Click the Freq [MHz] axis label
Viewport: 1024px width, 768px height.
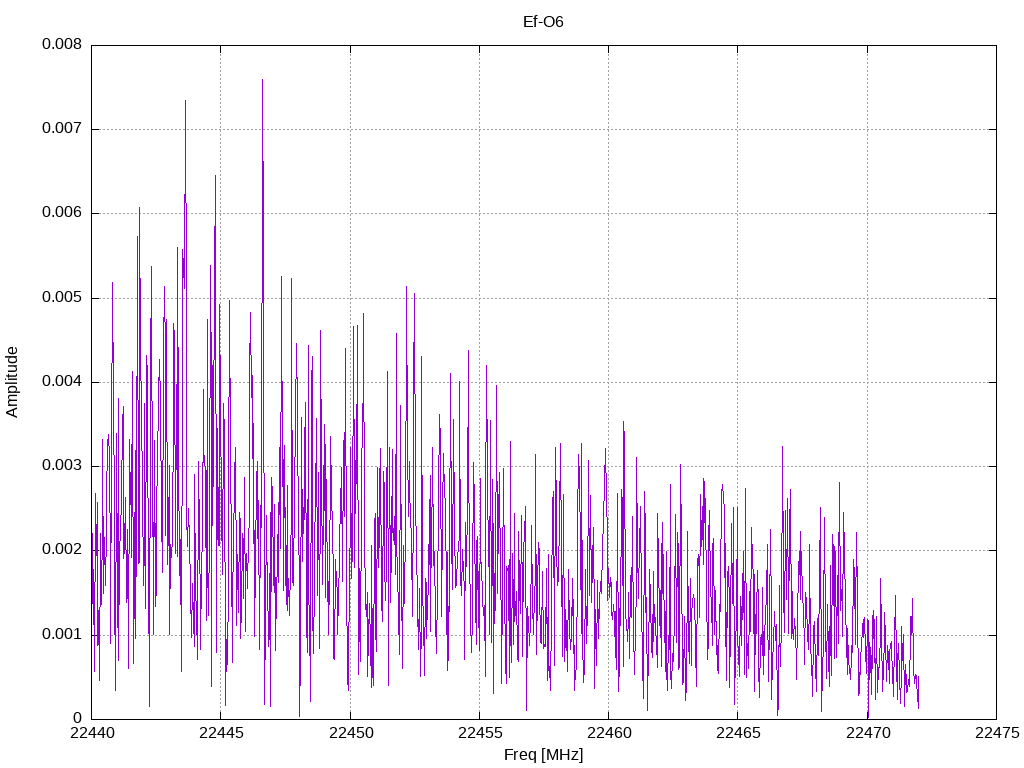click(x=543, y=755)
